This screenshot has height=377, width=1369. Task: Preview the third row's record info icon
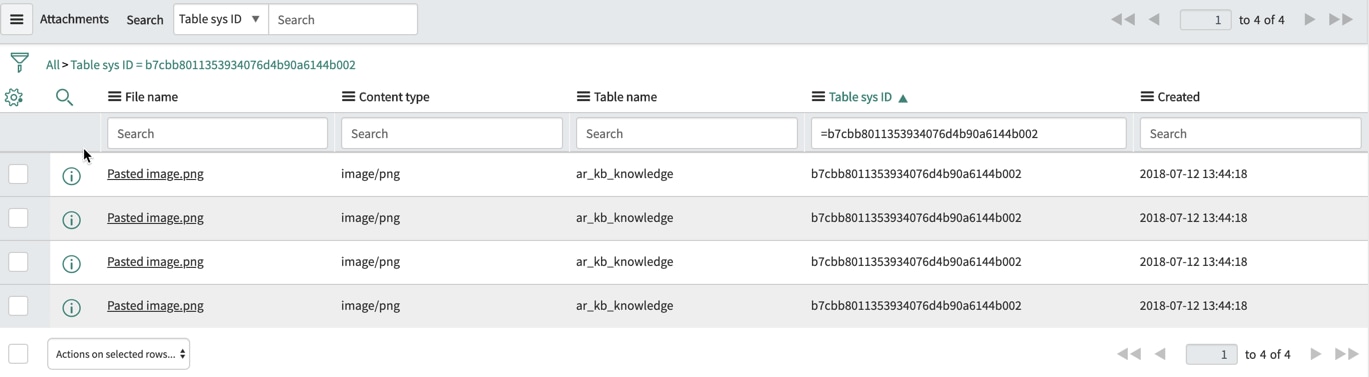[71, 264]
